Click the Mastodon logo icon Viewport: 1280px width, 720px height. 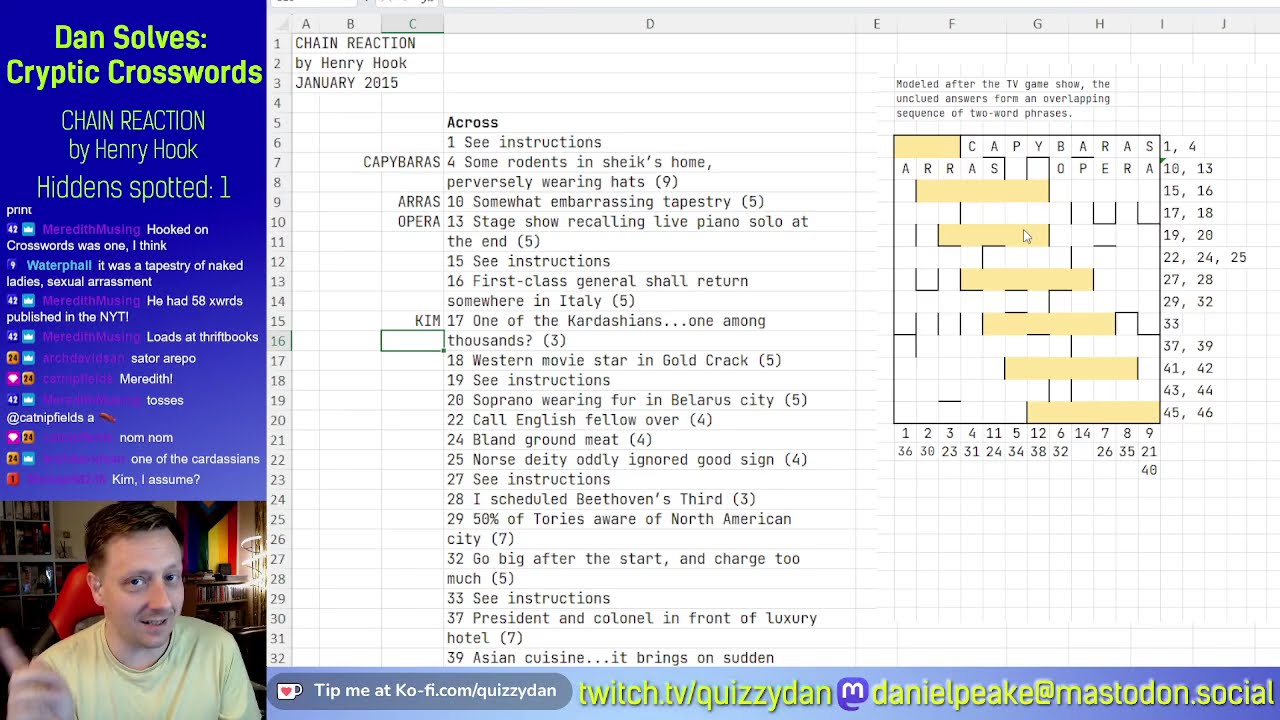852,692
